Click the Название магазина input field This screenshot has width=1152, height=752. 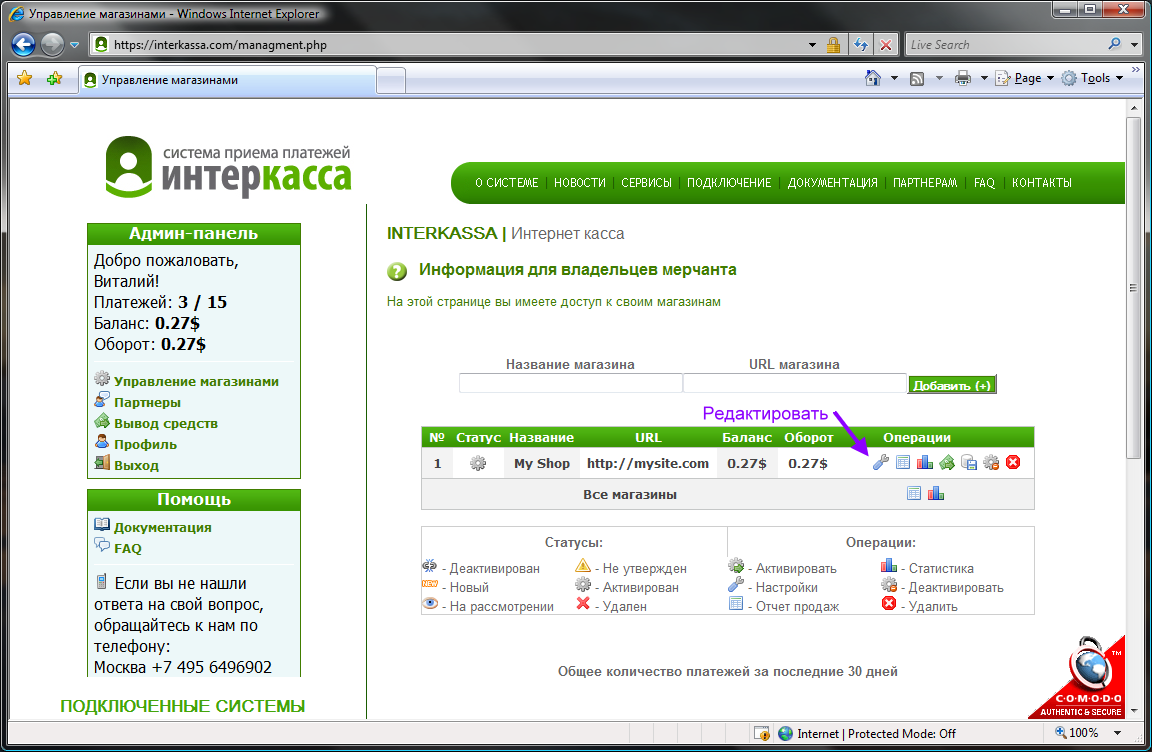[571, 383]
